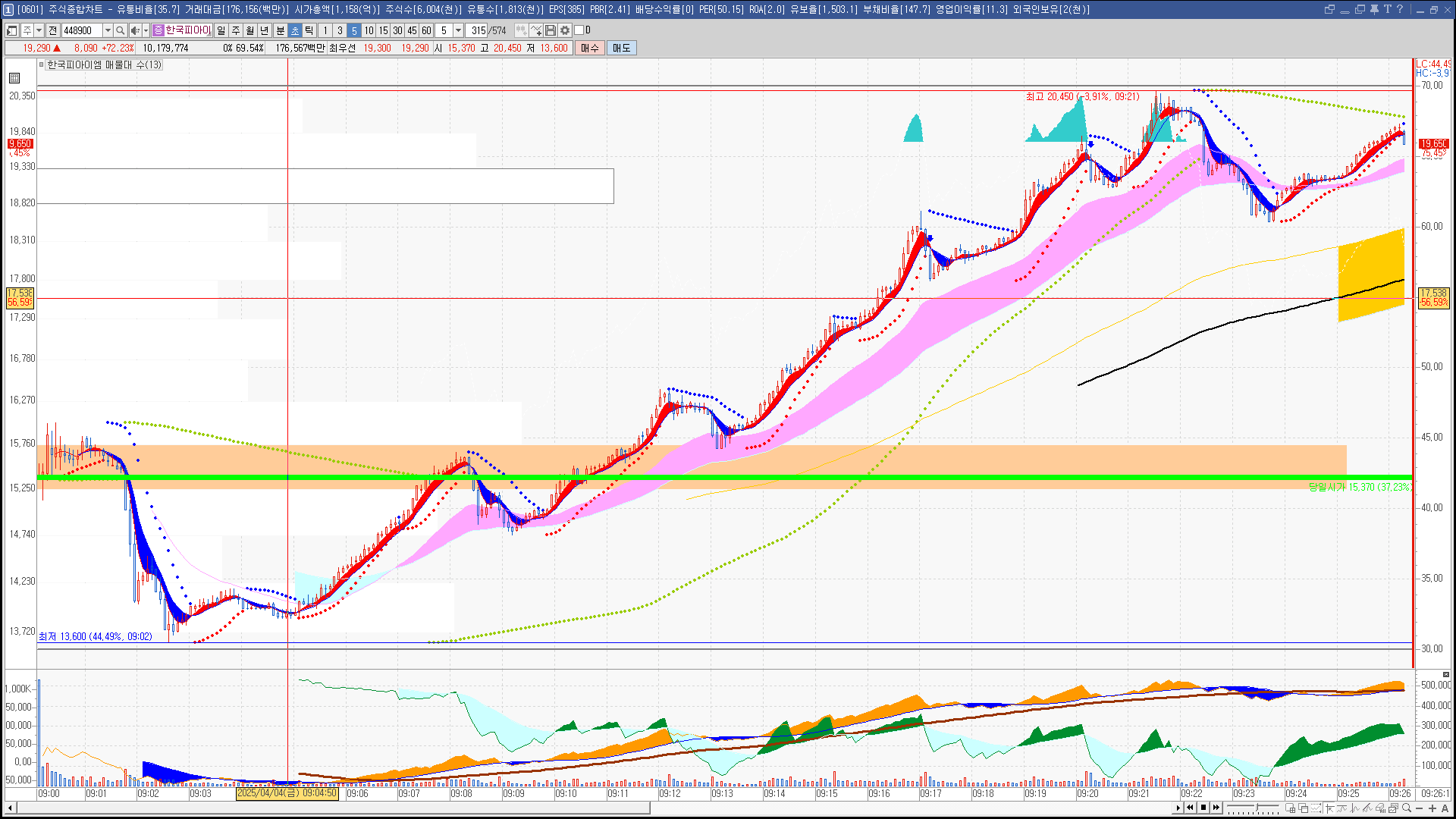This screenshot has height=819, width=1456.
Task: Toggle the D checkbox in toolbar
Action: pyautogui.click(x=579, y=30)
